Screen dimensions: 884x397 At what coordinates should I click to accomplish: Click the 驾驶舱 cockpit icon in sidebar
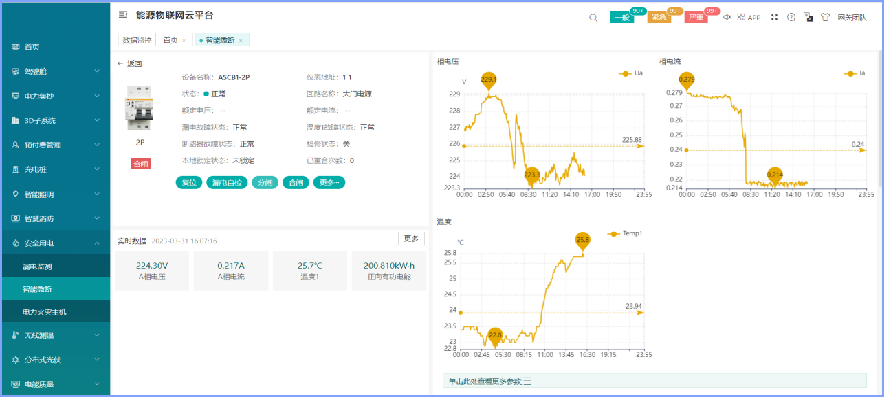(16, 72)
